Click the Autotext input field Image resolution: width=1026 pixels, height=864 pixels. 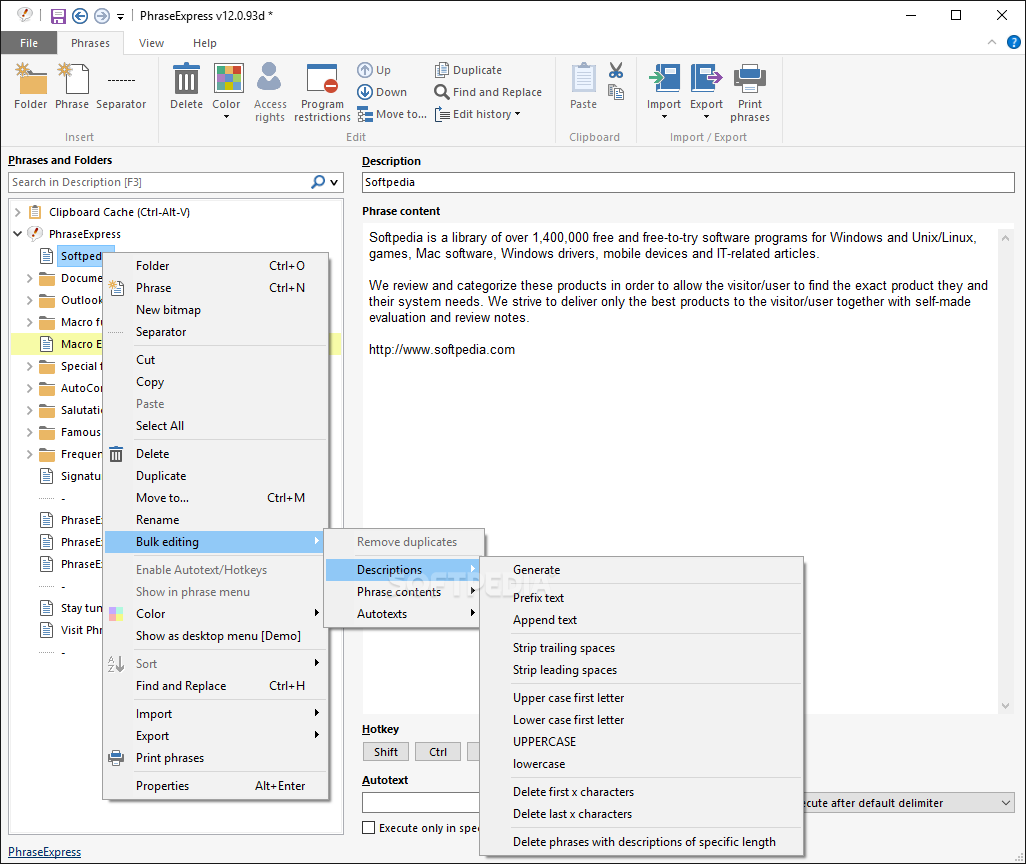[420, 802]
